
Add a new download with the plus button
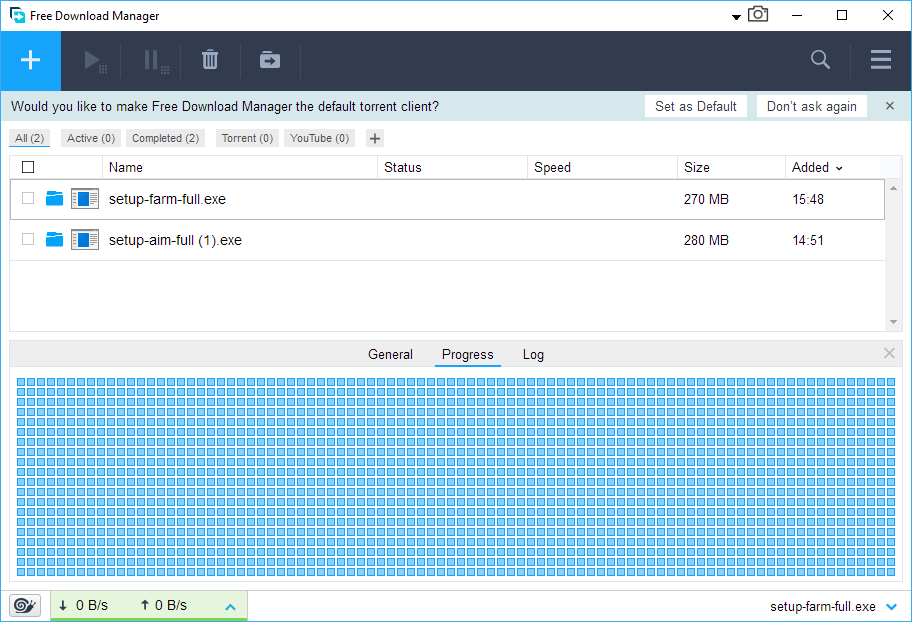point(30,61)
